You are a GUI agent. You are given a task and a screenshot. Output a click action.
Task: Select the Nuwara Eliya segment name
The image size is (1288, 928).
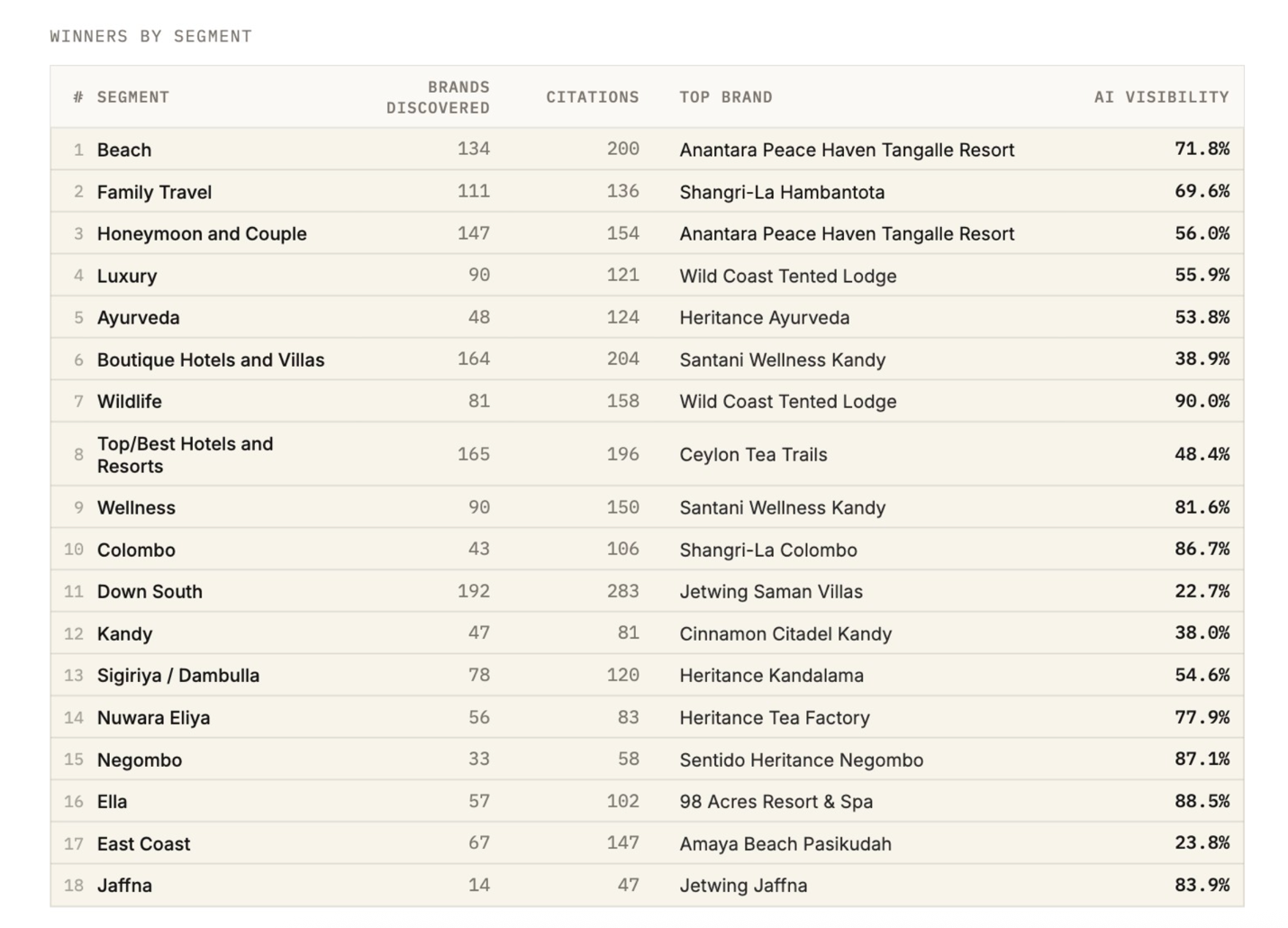coord(153,717)
